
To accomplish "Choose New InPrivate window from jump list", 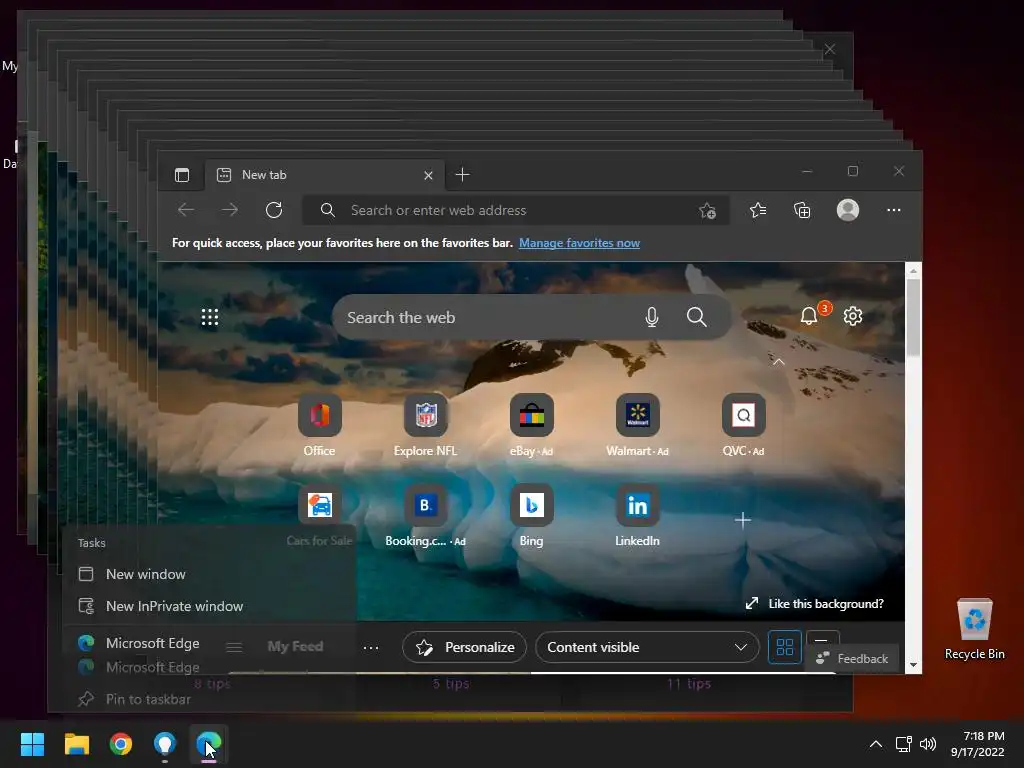I will tap(209, 606).
